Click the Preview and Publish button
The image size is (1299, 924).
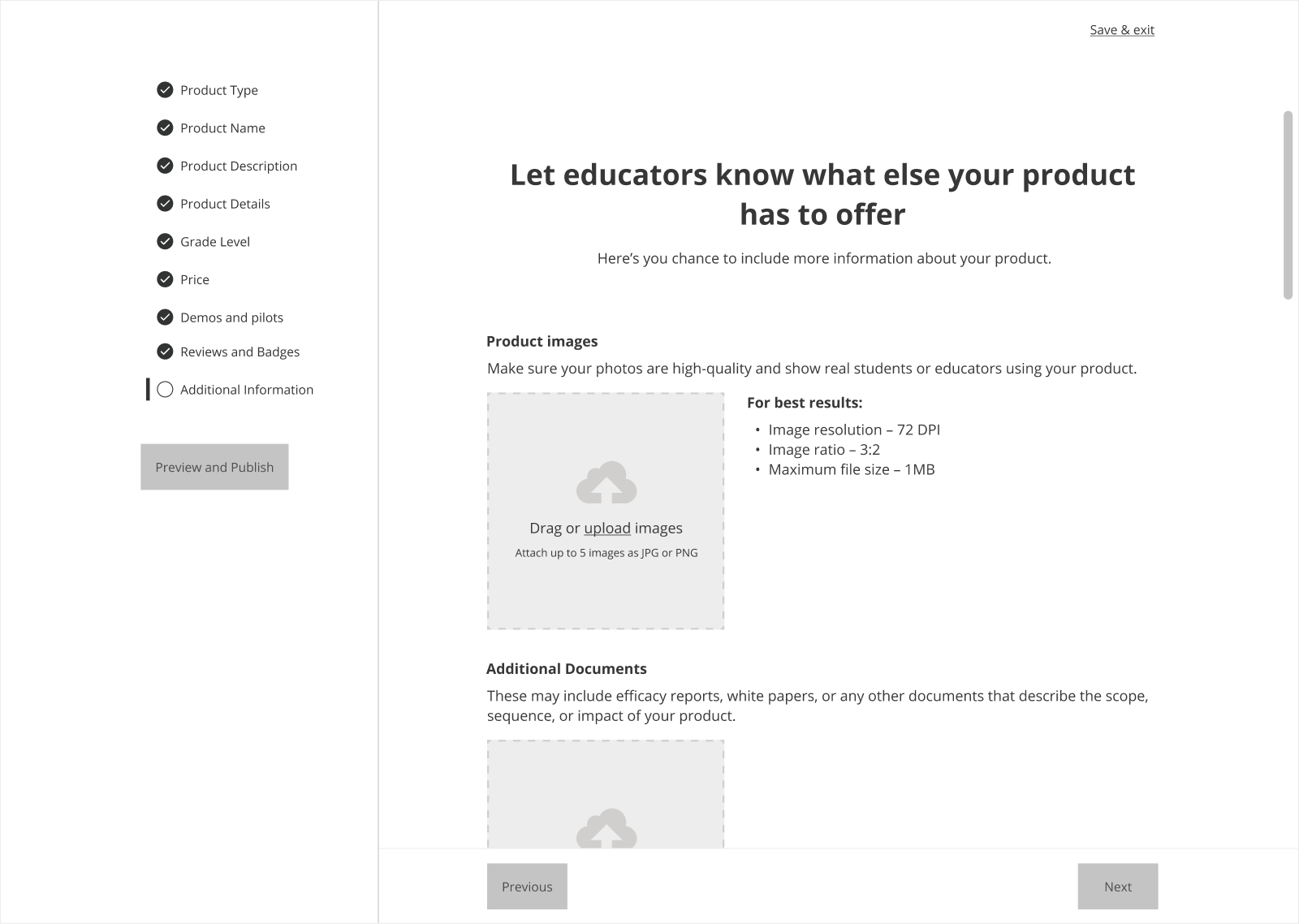(214, 467)
